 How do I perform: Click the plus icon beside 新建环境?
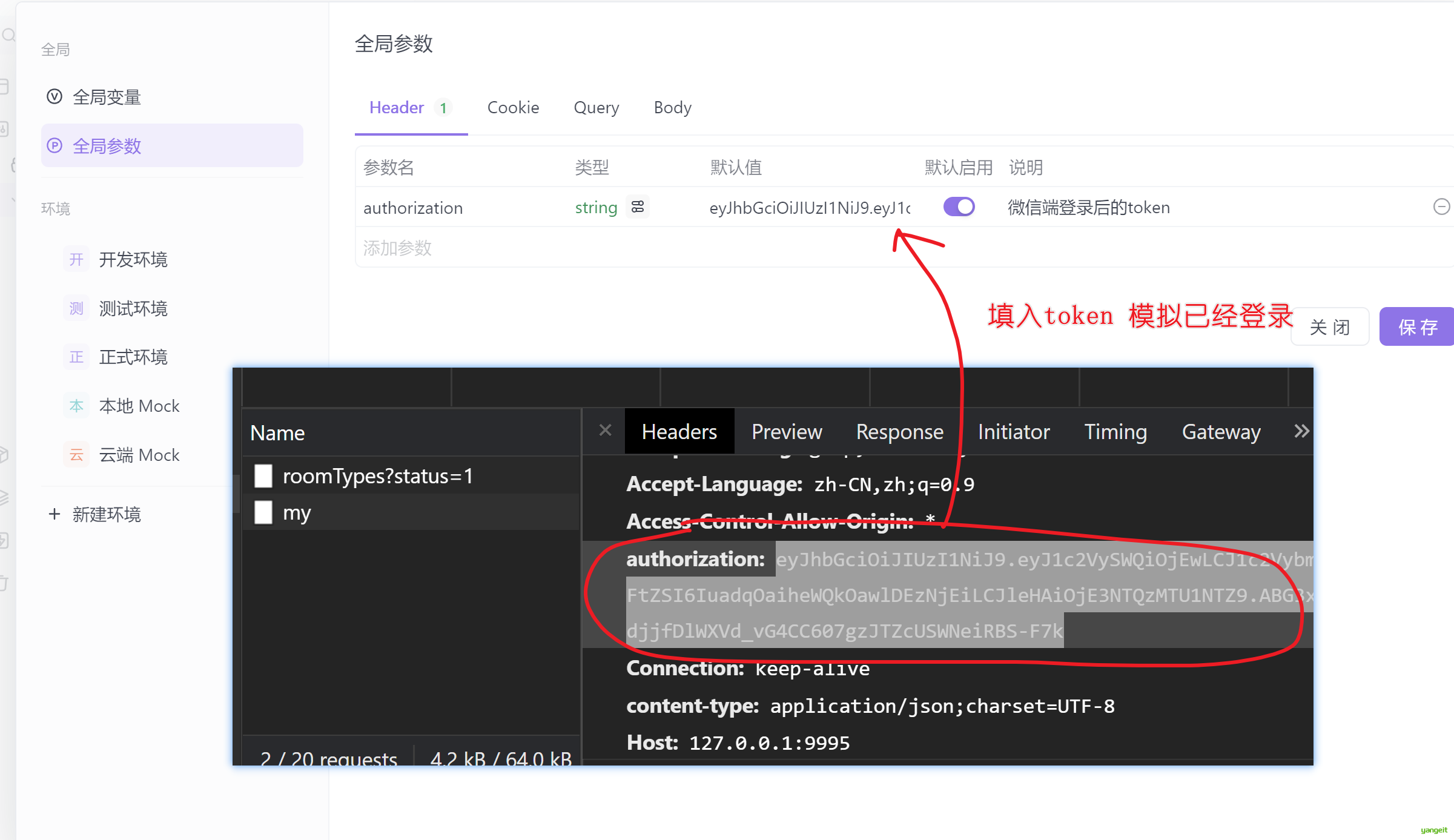pos(55,514)
